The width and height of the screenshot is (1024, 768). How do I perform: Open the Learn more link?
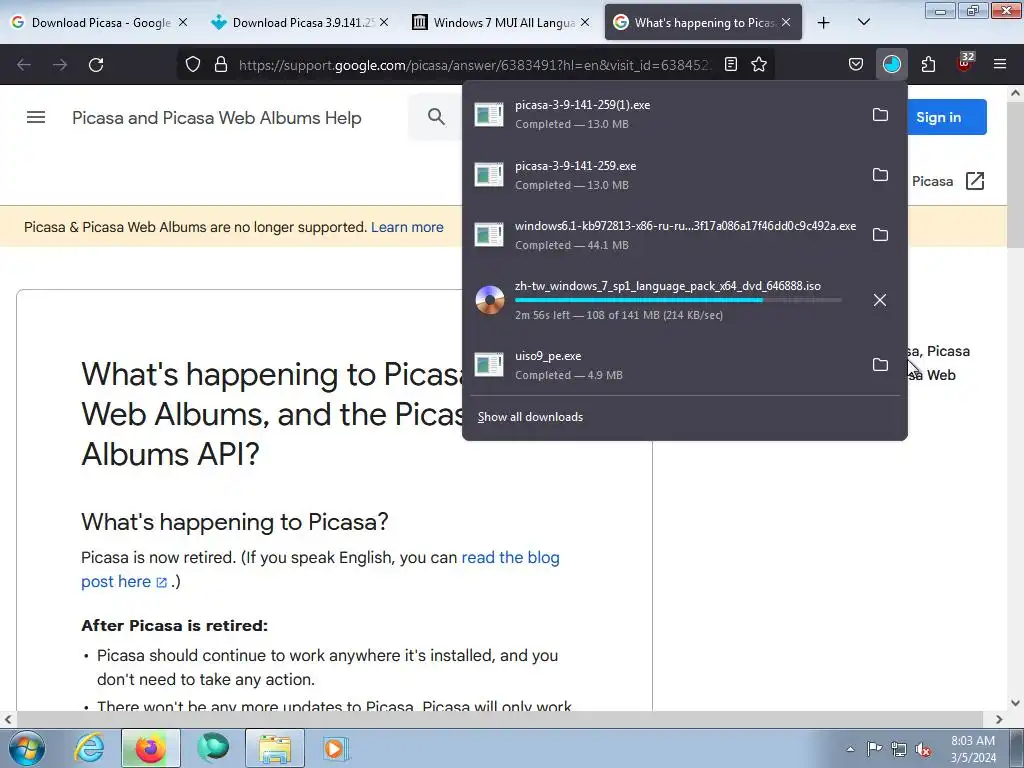407,227
